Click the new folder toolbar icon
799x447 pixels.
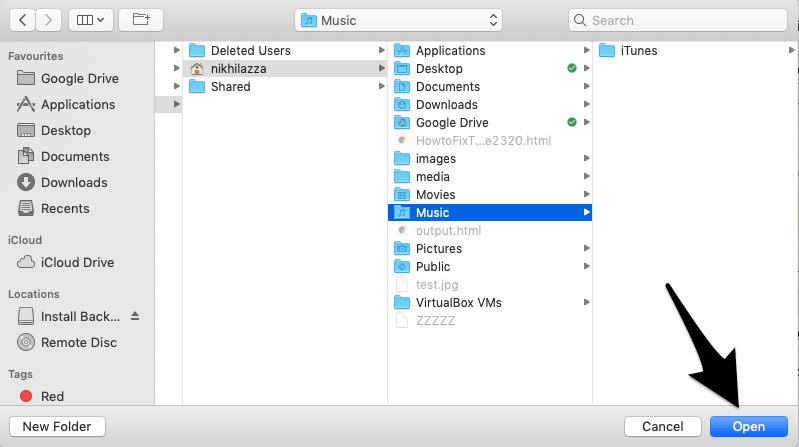click(141, 20)
